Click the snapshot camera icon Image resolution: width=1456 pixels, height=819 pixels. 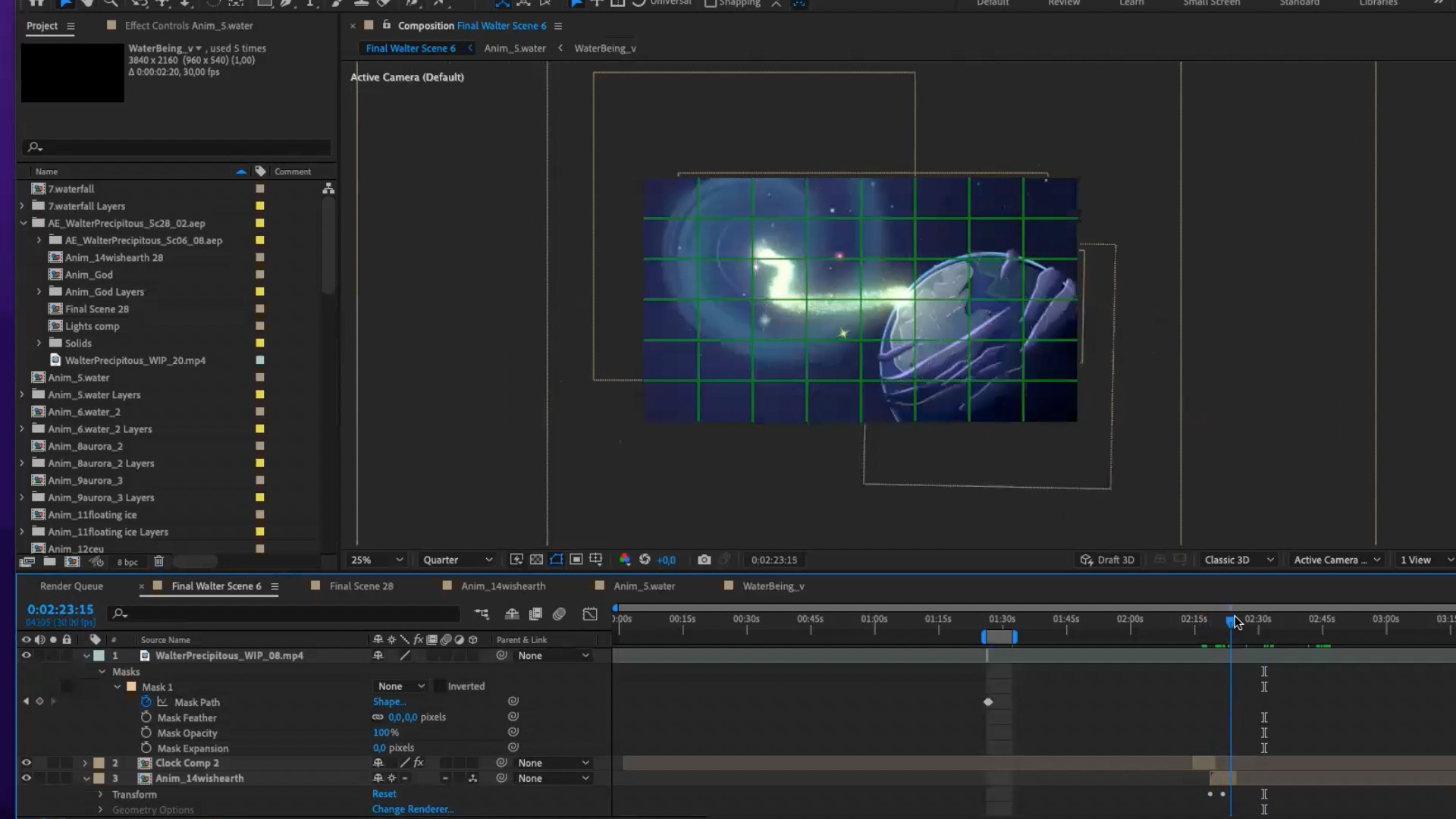click(x=704, y=560)
